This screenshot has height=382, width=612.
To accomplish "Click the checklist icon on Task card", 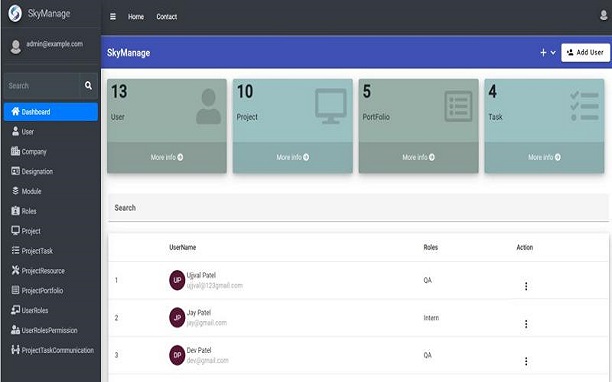I will tap(584, 106).
